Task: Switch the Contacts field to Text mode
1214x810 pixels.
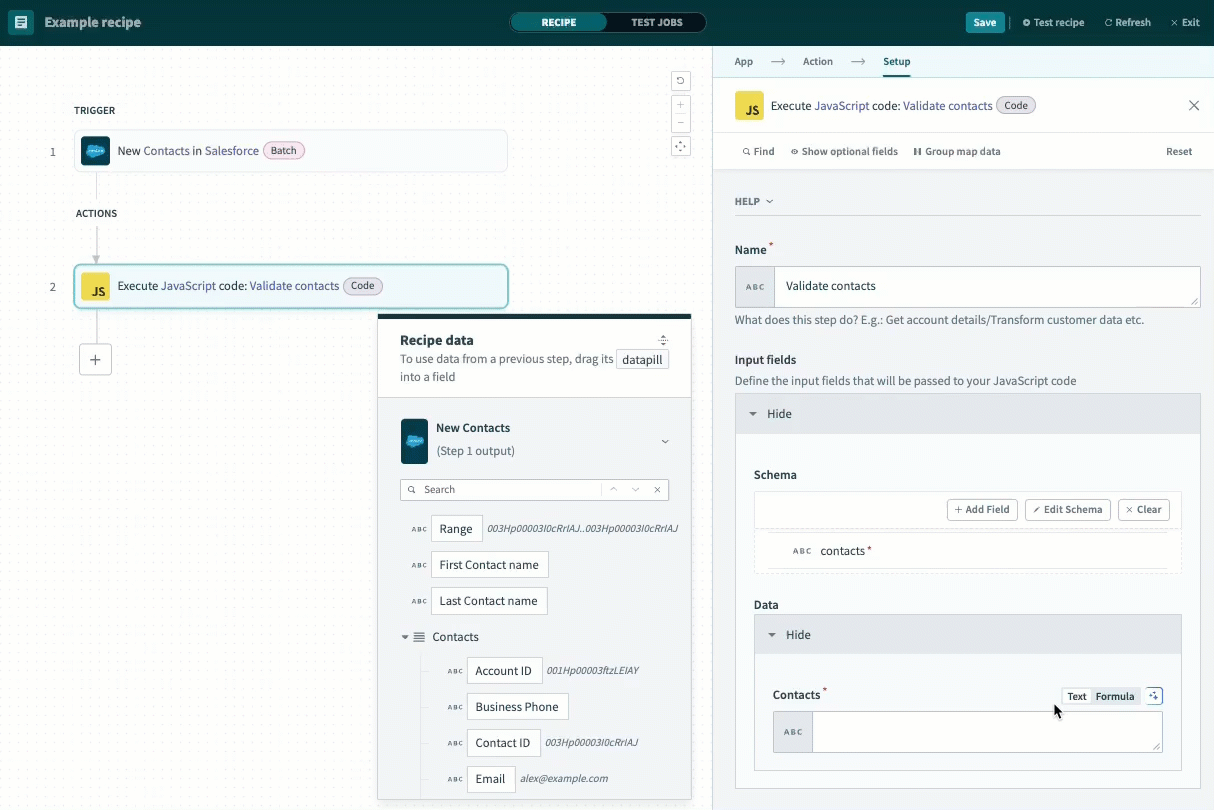Action: [1077, 696]
